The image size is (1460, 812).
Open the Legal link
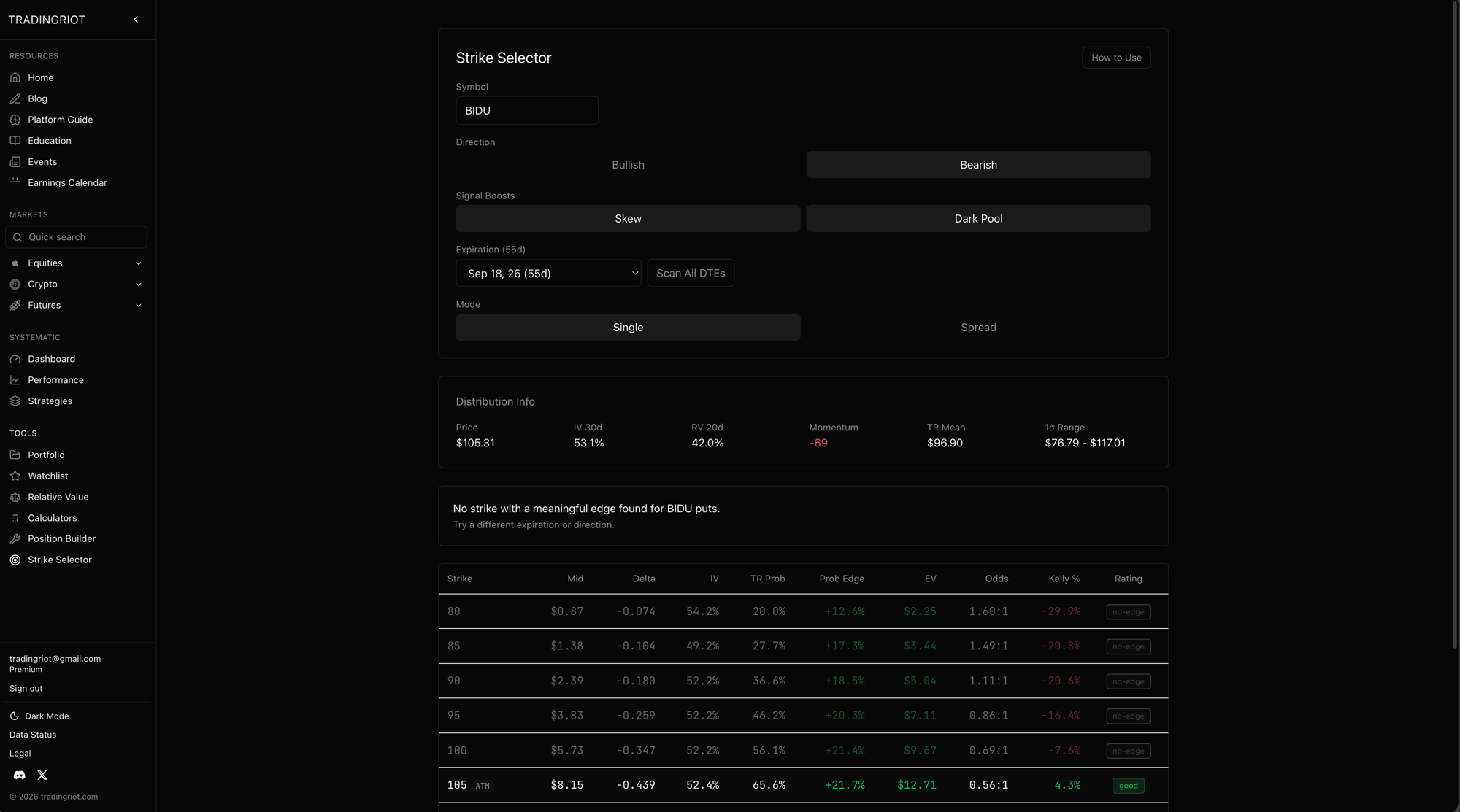point(20,754)
